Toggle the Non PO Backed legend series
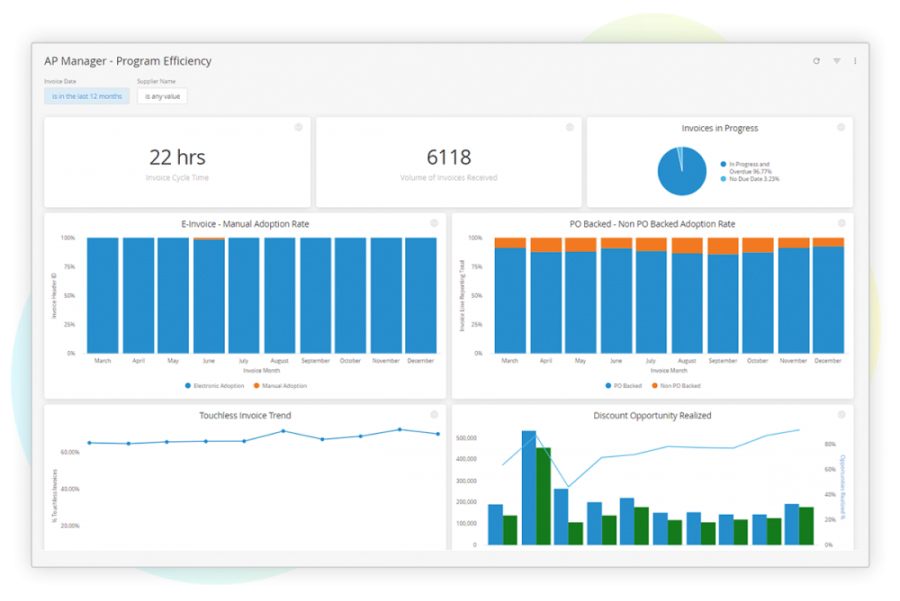 676,385
